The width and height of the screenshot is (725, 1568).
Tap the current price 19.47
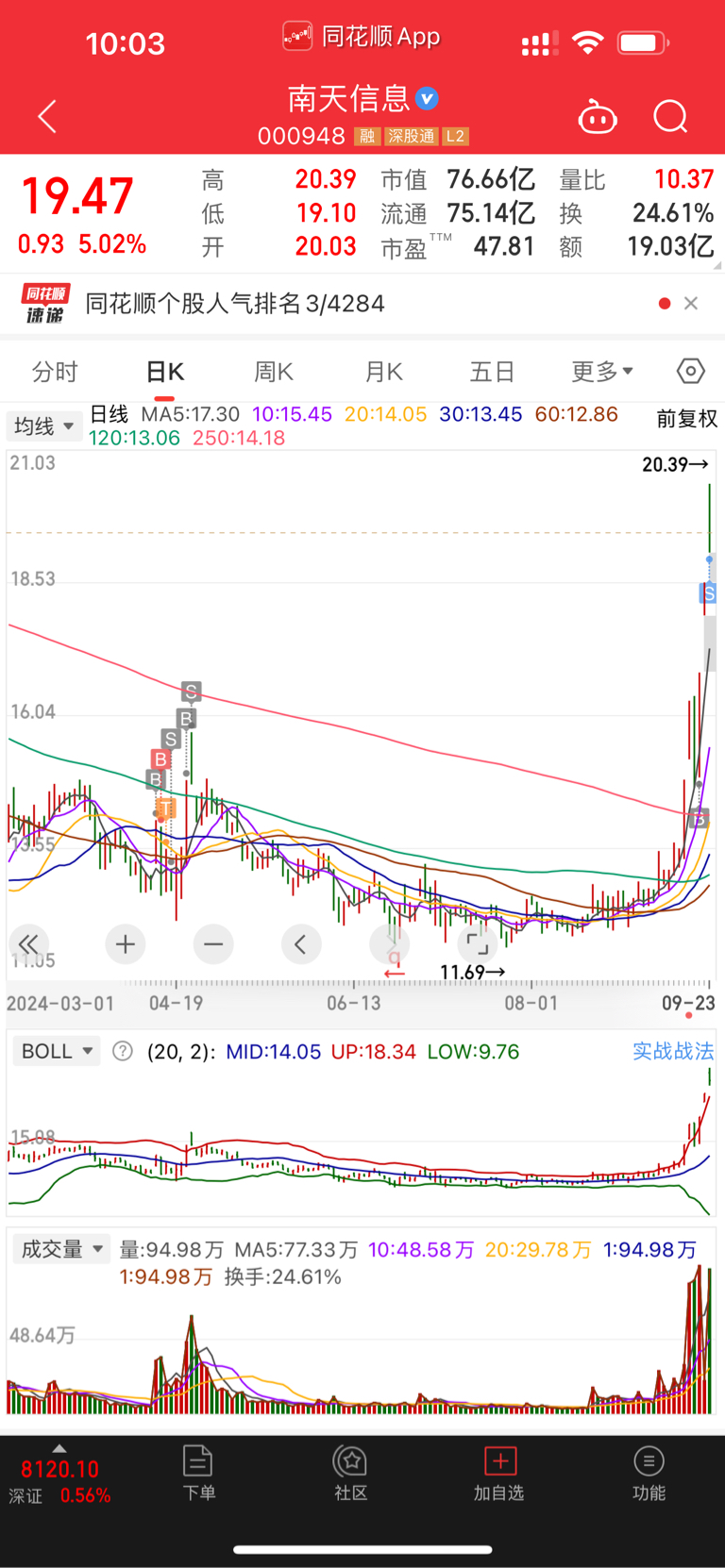(77, 197)
